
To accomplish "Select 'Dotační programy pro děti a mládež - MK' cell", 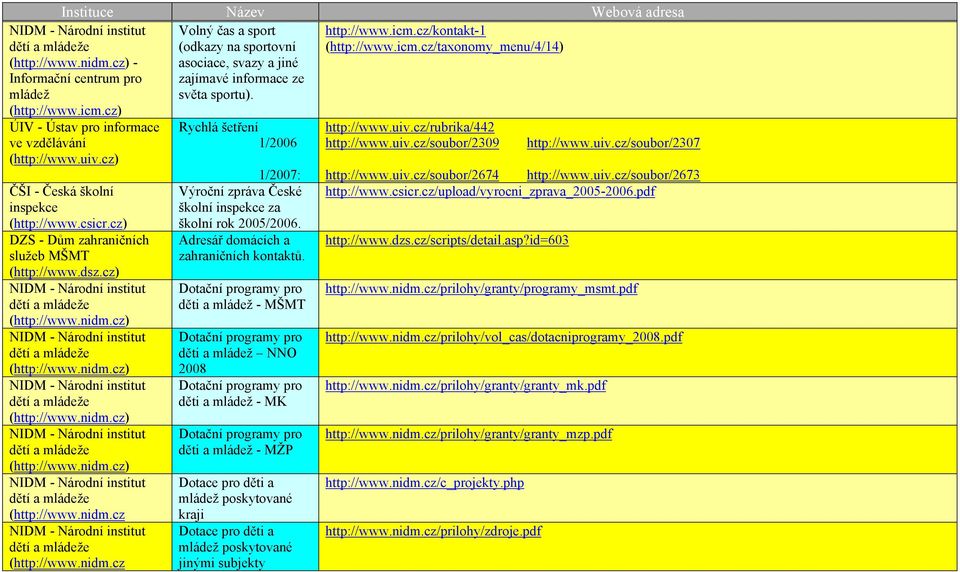I will (x=245, y=401).
